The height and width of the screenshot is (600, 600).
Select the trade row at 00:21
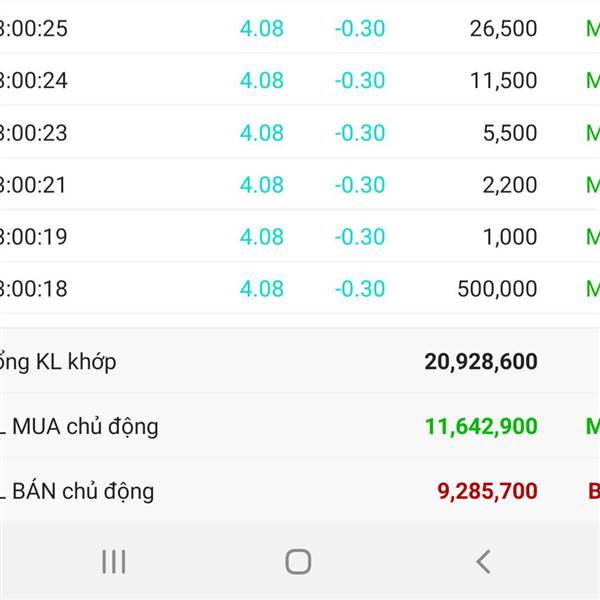(300, 184)
